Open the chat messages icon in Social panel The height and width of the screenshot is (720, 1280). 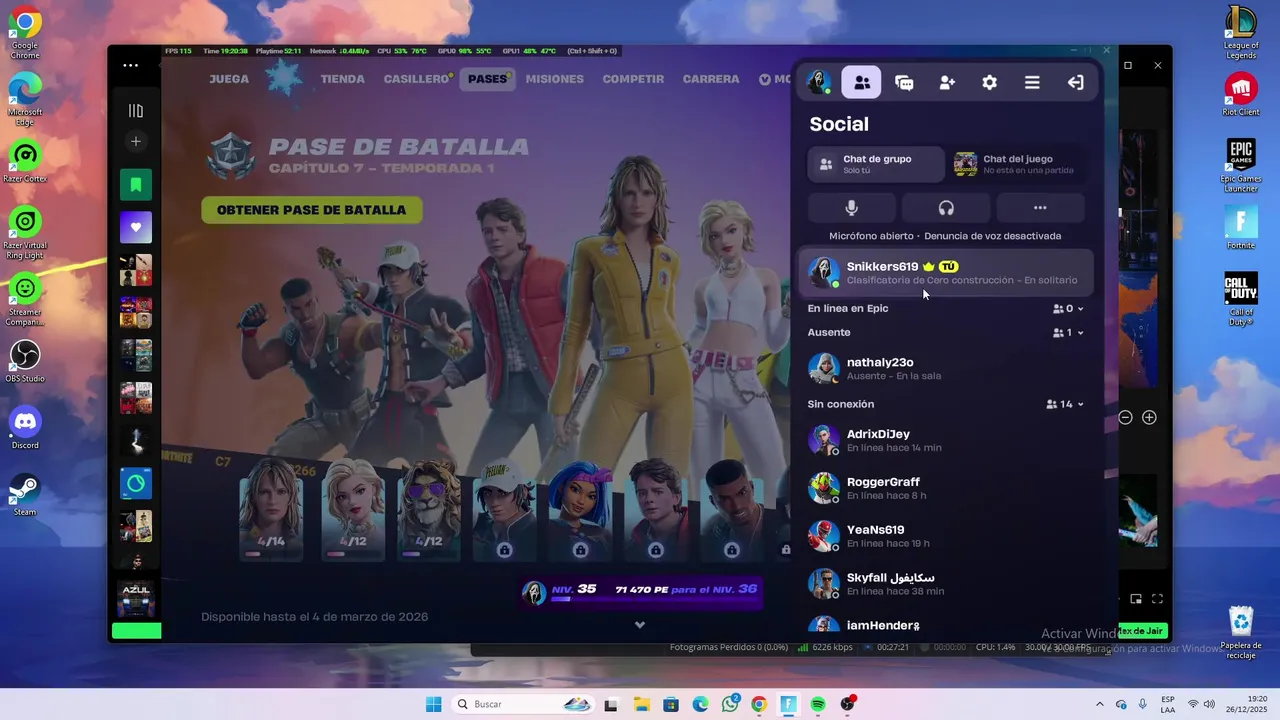point(904,83)
